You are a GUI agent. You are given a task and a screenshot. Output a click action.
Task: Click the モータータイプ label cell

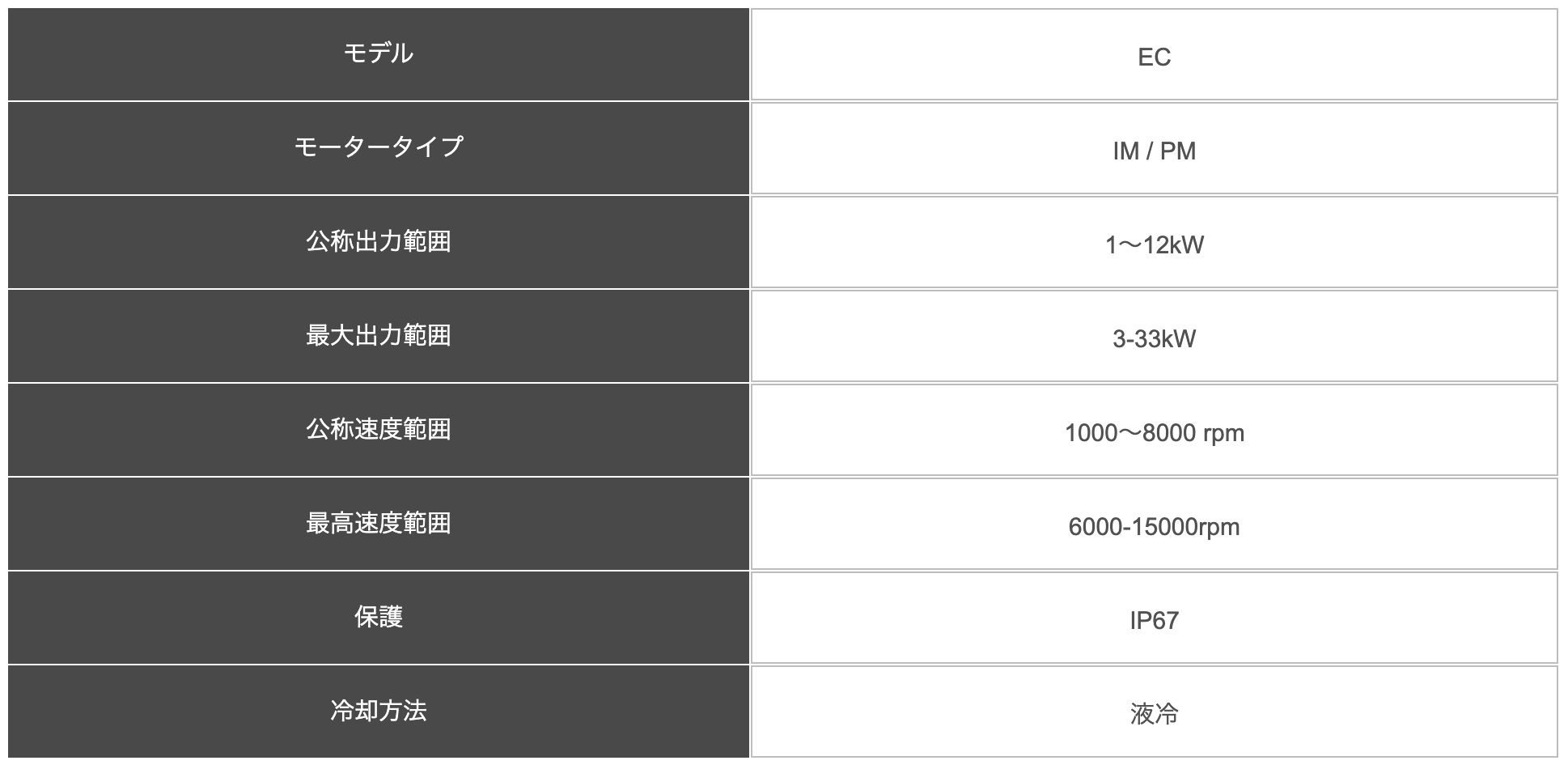point(379,148)
